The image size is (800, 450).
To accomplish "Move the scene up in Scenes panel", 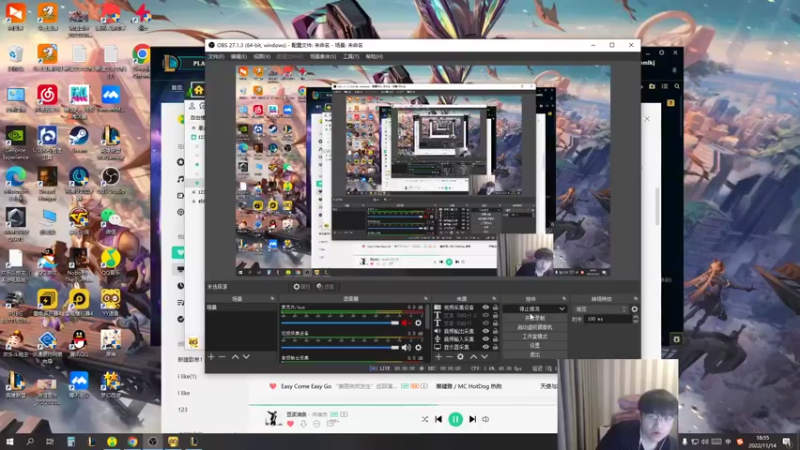I will [235, 357].
